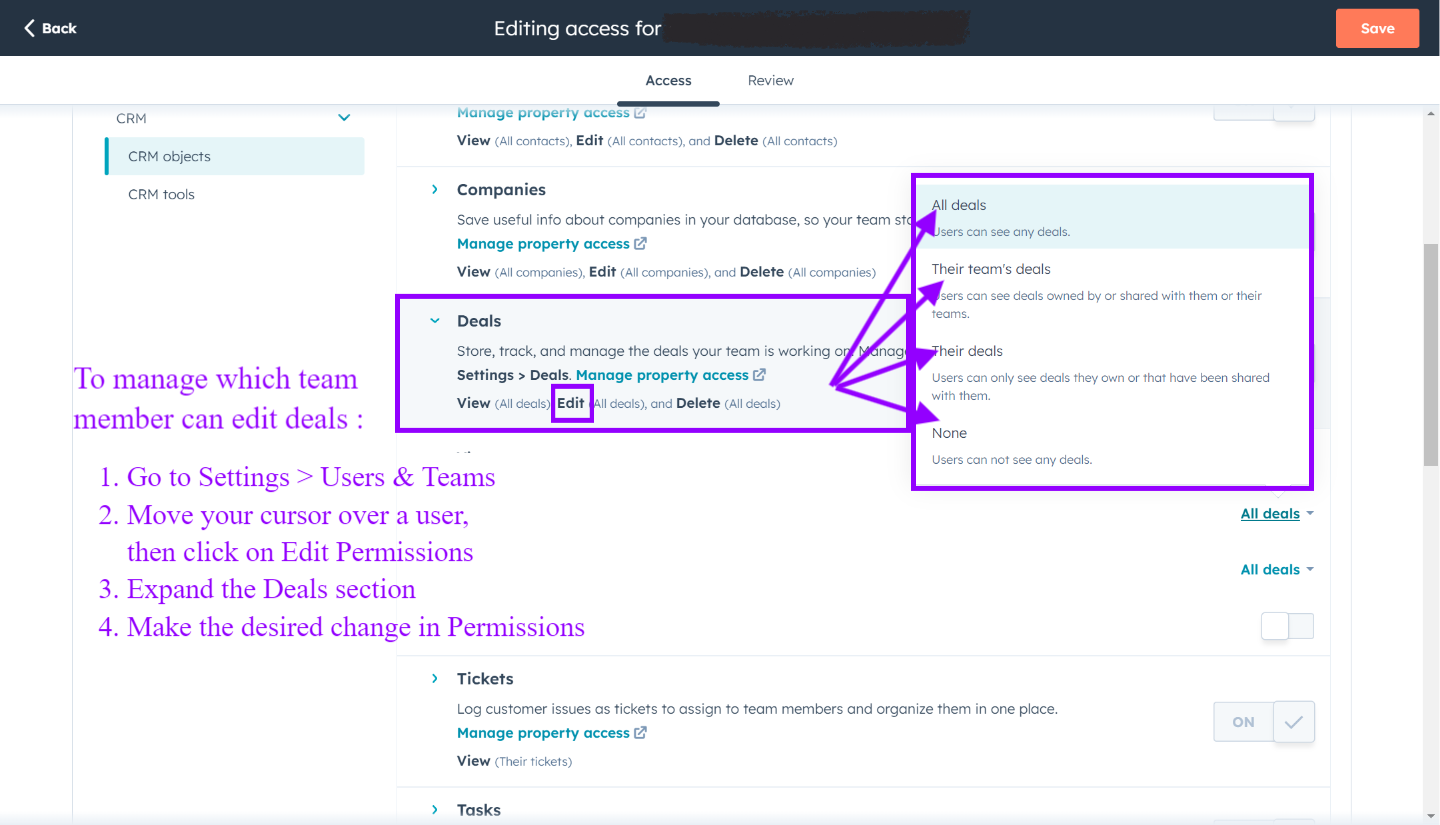Switch to the Review tab
Screen dimensions: 1440x825
click(x=770, y=80)
